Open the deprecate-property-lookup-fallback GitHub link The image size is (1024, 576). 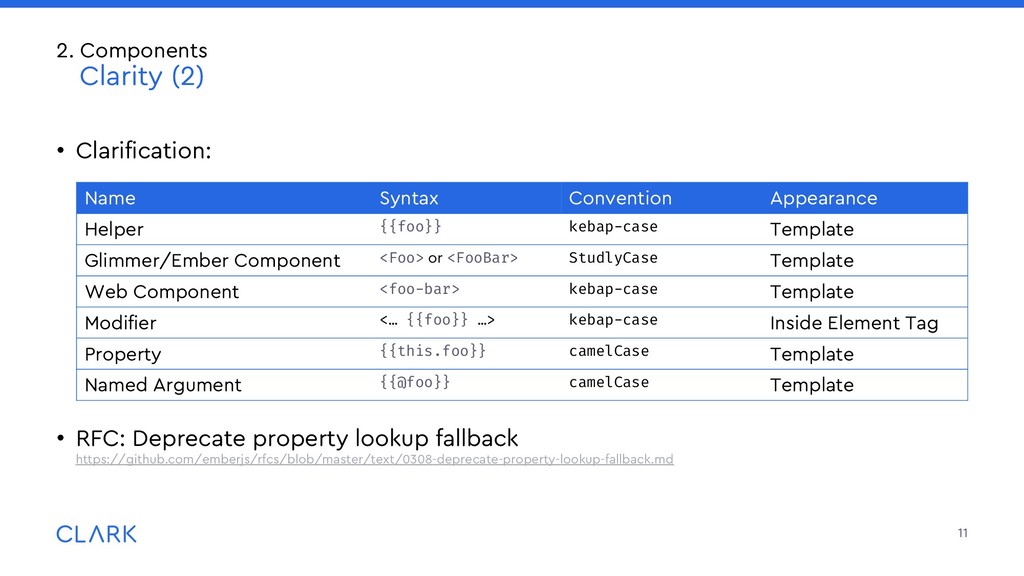click(x=375, y=459)
